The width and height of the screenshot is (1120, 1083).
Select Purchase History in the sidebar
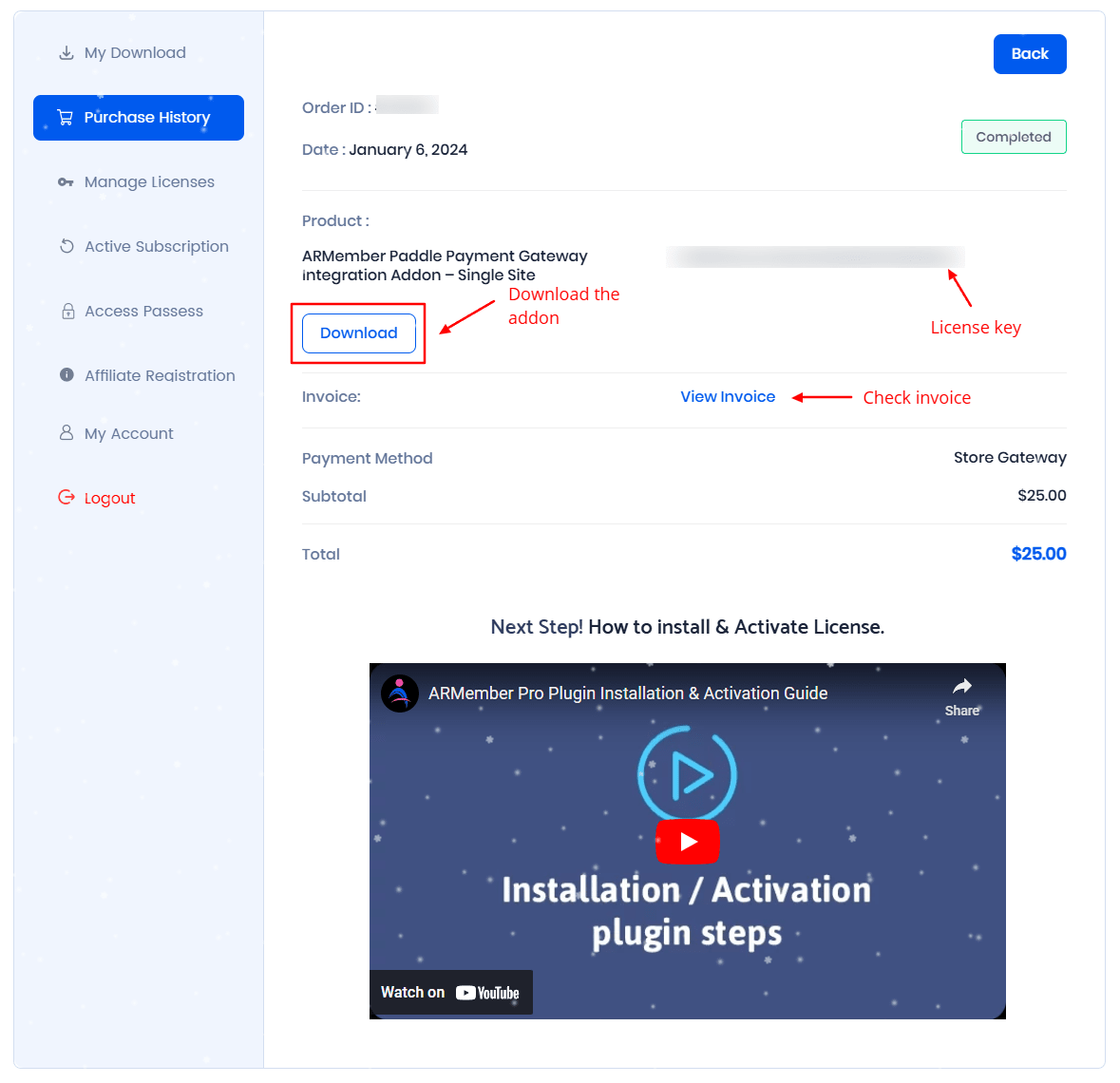point(139,118)
